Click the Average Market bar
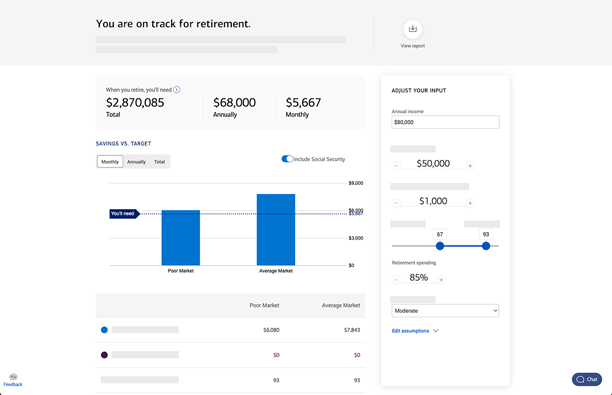This screenshot has width=612, height=395. coord(276,230)
